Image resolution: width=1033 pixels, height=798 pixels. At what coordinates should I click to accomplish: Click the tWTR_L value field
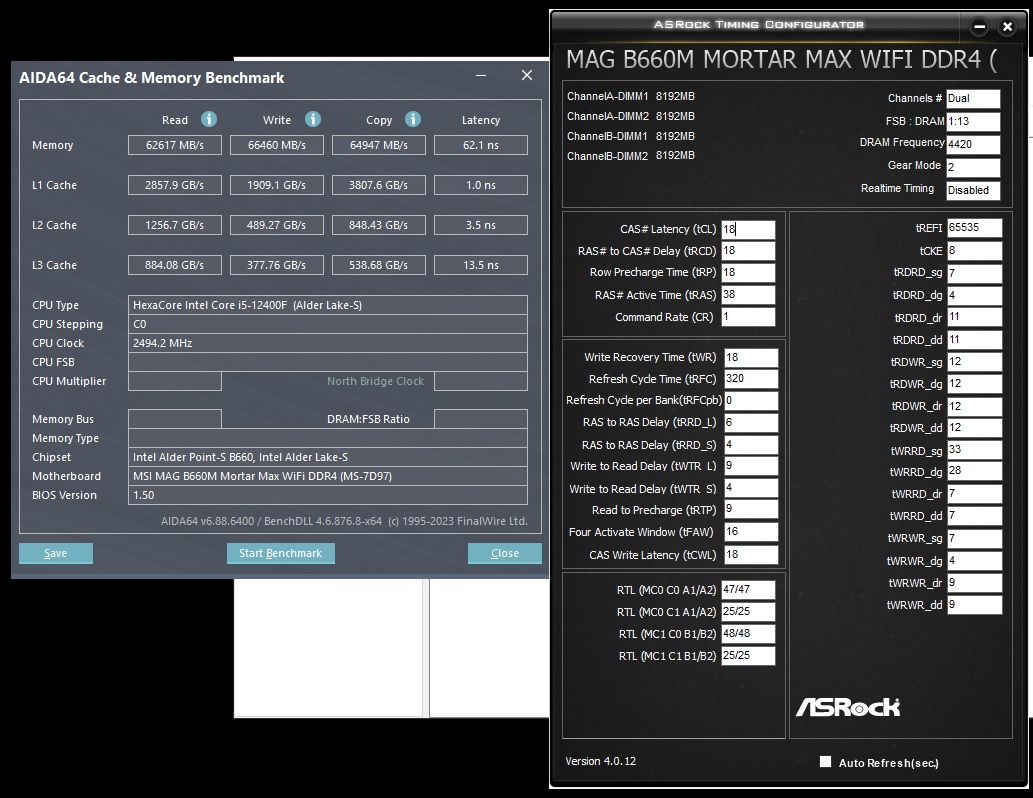pos(751,466)
